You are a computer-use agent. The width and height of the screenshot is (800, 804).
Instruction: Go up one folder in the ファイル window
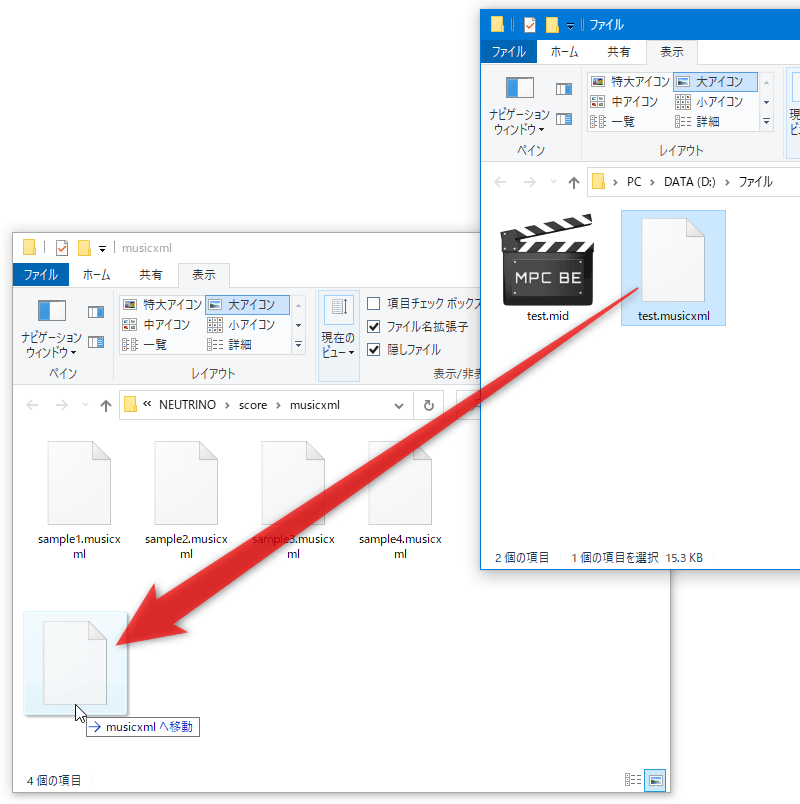pyautogui.click(x=574, y=183)
